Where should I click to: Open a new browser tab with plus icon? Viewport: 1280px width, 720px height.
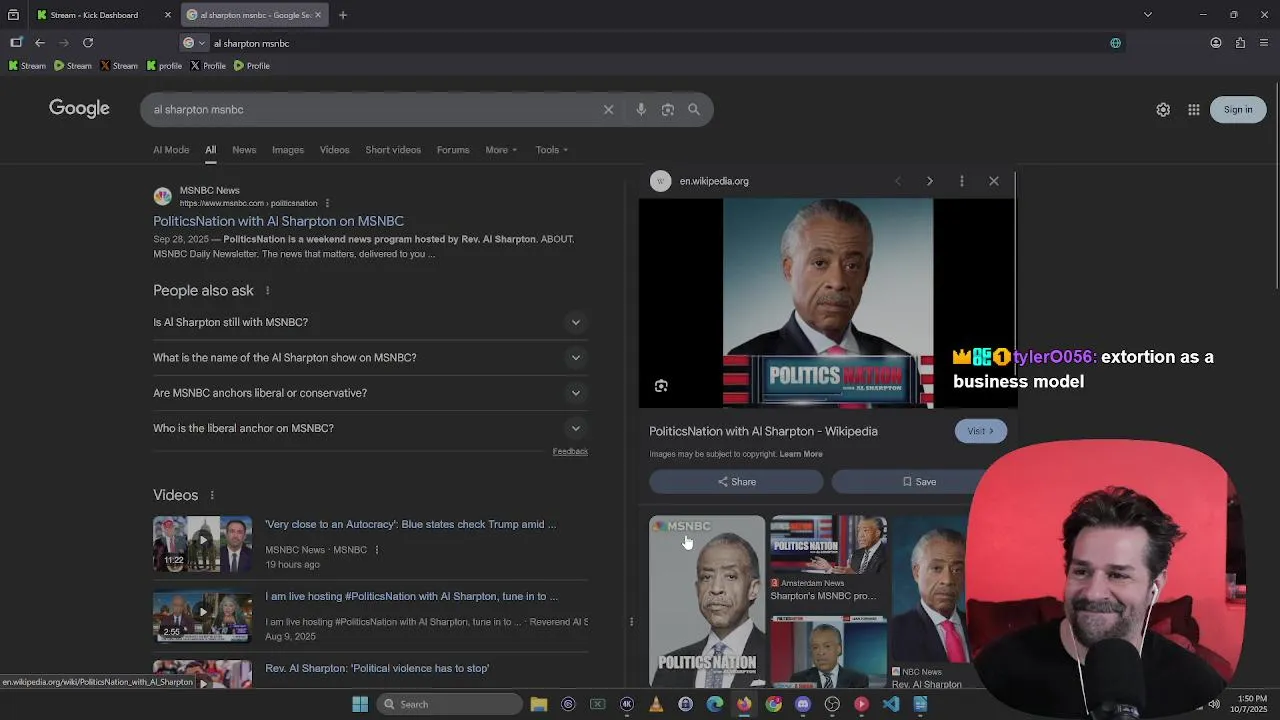(x=342, y=15)
